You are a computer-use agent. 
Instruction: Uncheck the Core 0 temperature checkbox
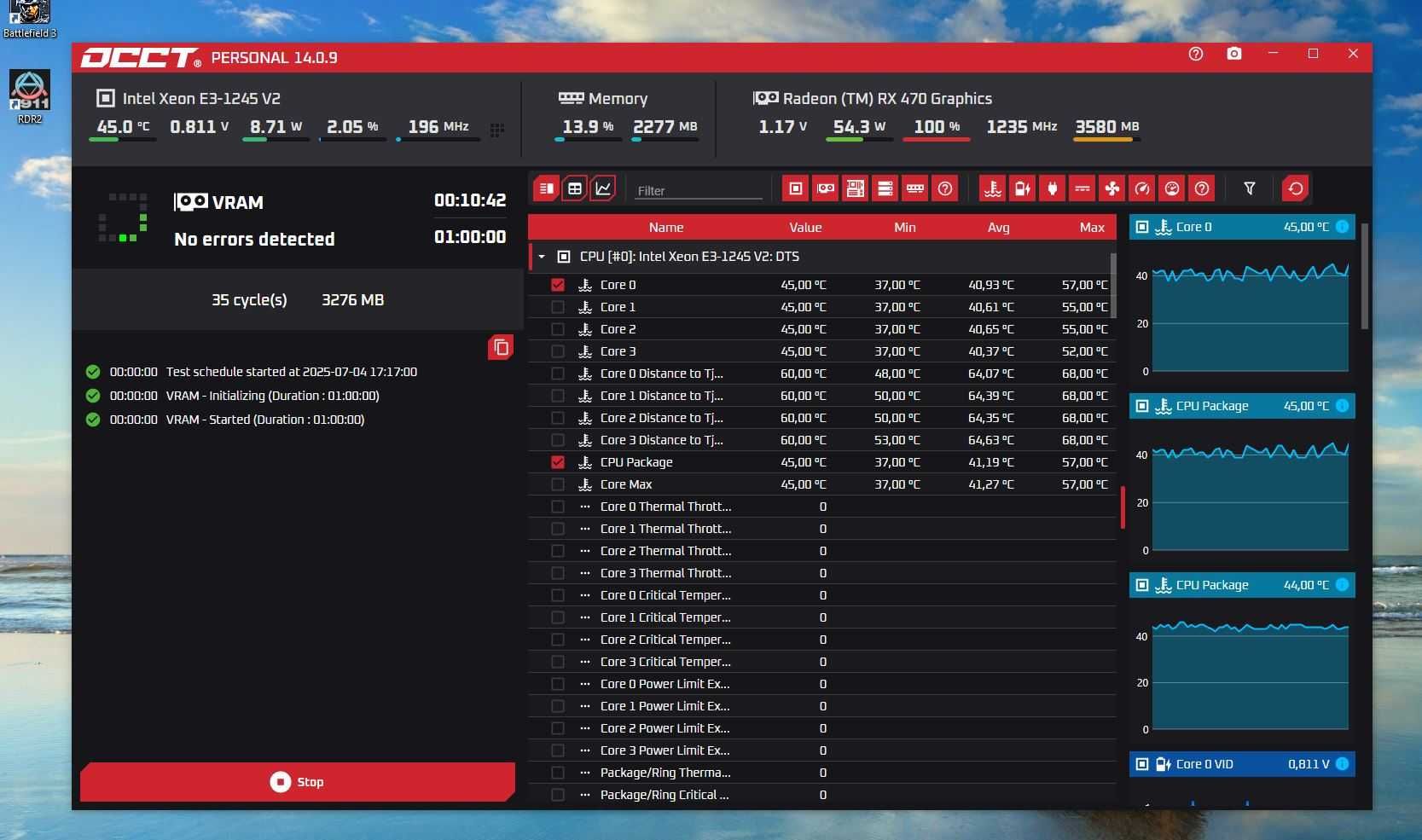point(558,285)
